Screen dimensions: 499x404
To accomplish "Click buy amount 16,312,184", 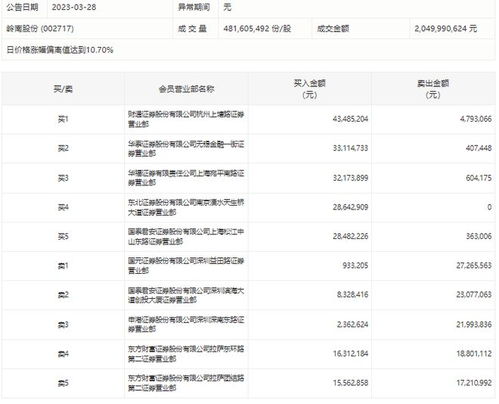I will (350, 354).
